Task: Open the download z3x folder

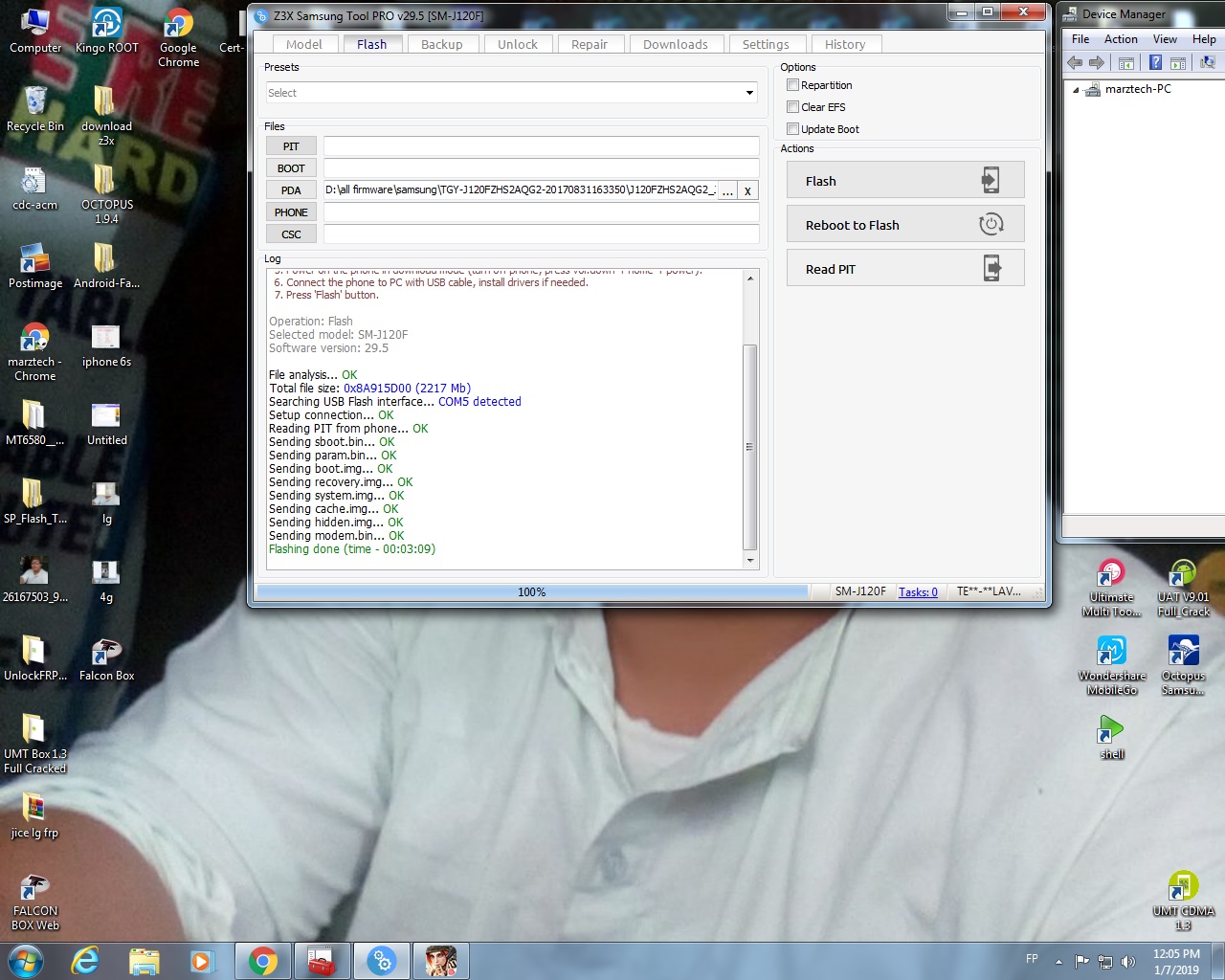Action: pos(106,116)
